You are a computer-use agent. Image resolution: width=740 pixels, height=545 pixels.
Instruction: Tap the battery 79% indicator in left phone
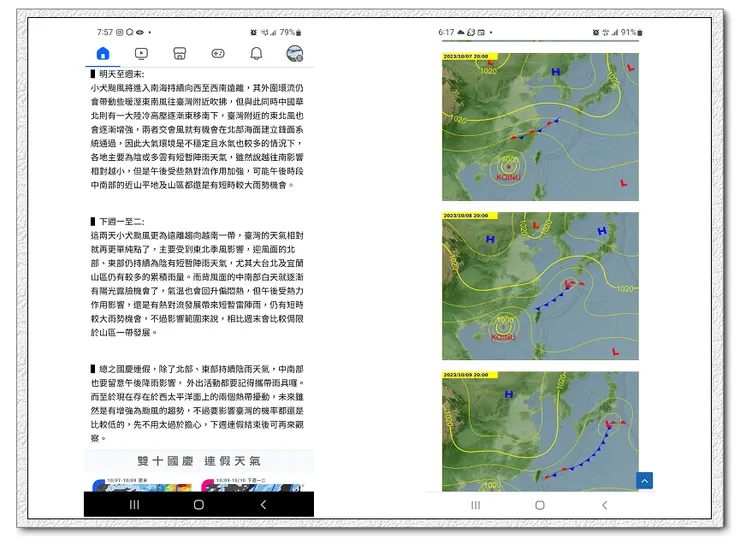tap(290, 32)
